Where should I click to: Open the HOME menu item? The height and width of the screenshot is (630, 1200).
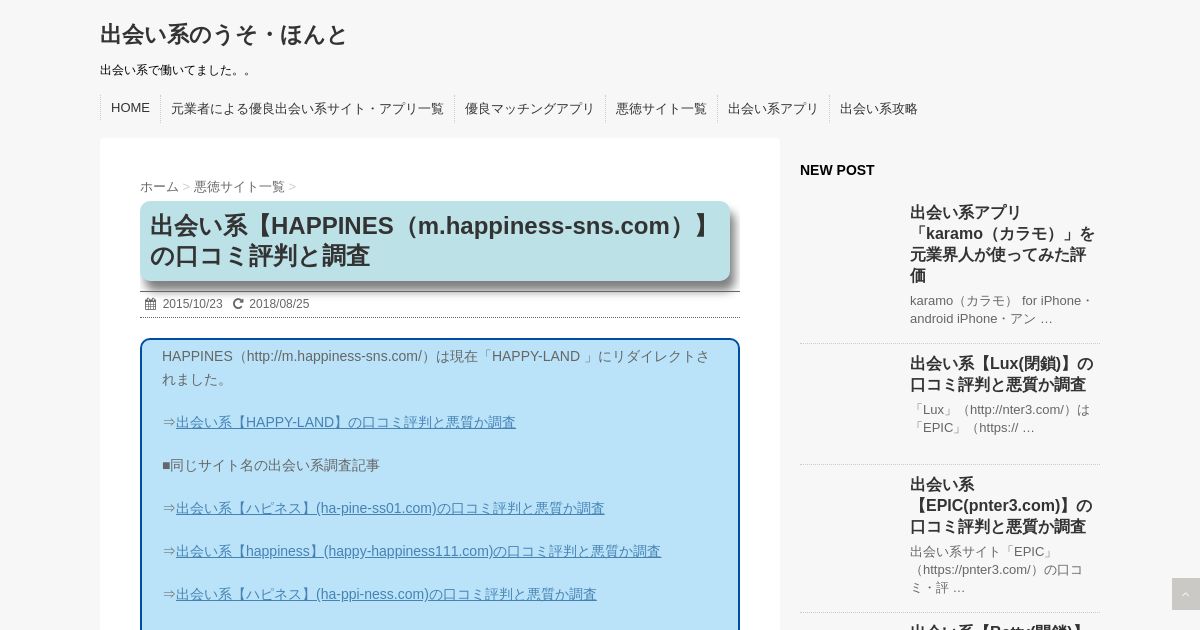tap(130, 108)
